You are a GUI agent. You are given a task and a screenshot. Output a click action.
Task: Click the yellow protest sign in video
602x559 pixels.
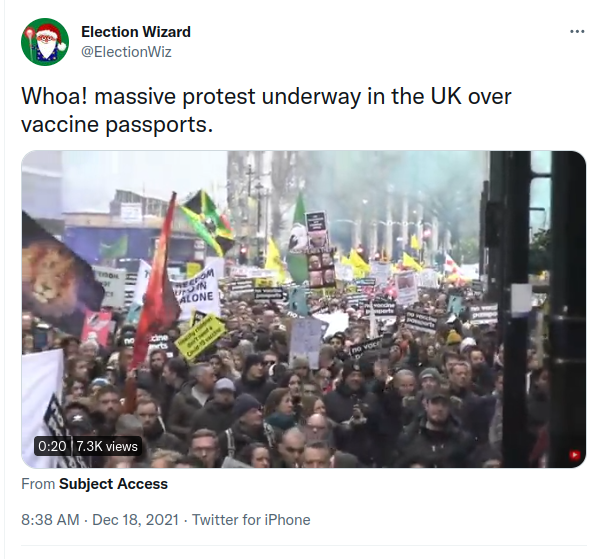tap(200, 337)
